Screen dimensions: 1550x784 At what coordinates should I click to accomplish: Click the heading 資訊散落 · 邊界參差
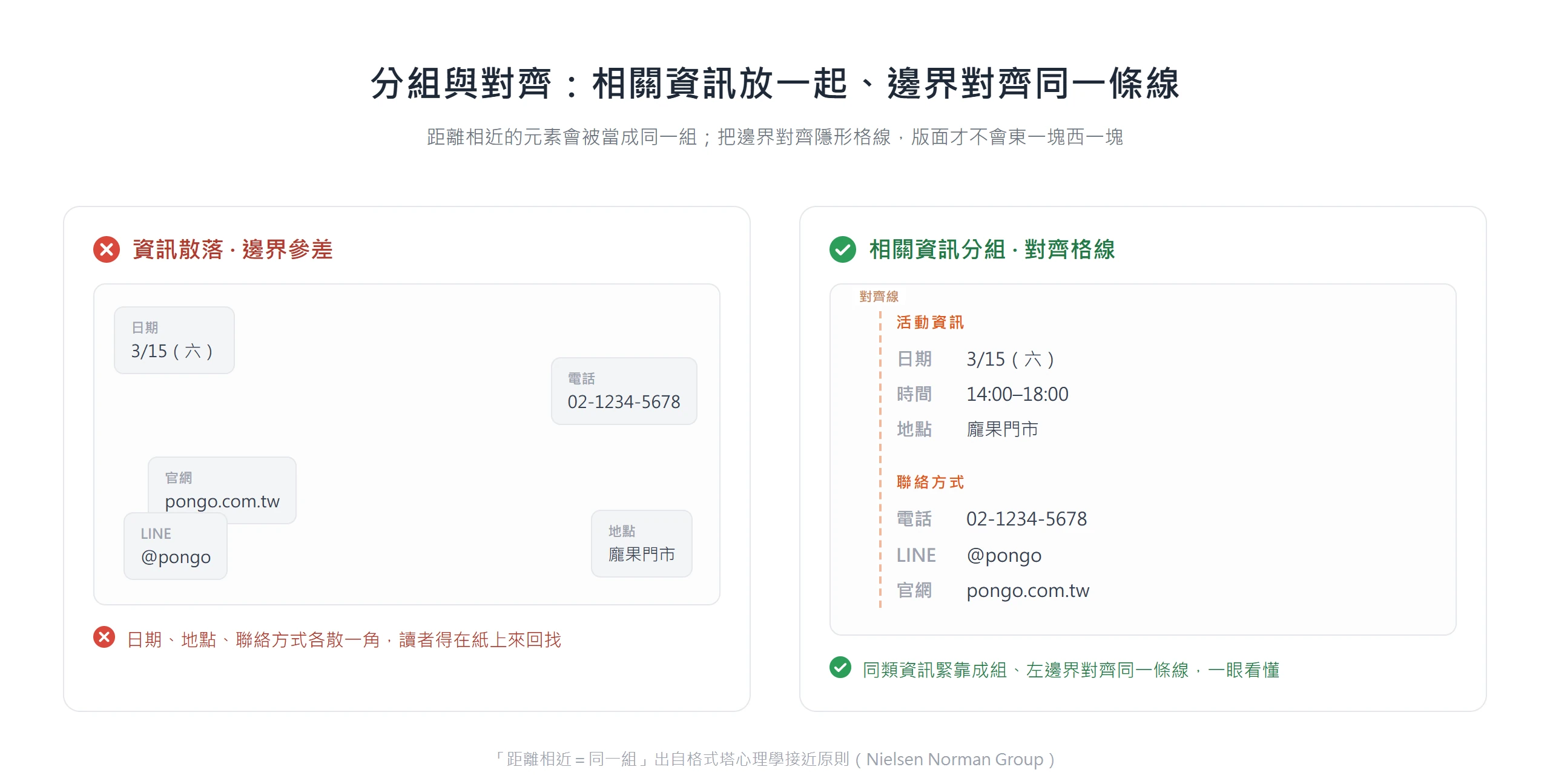point(232,249)
